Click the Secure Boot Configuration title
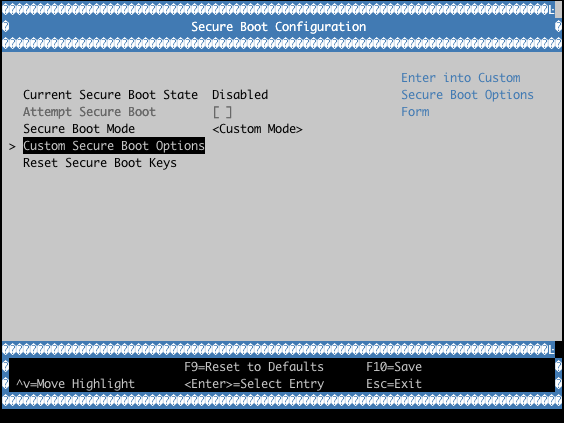This screenshot has width=564, height=423. 278,27
